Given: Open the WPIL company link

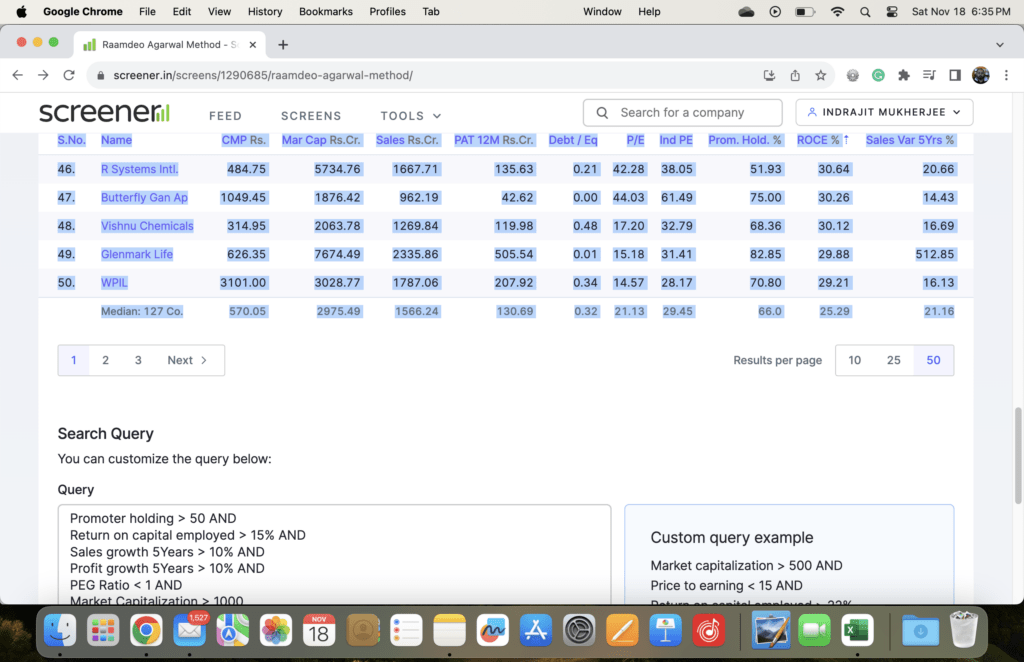Looking at the screenshot, I should coord(114,283).
